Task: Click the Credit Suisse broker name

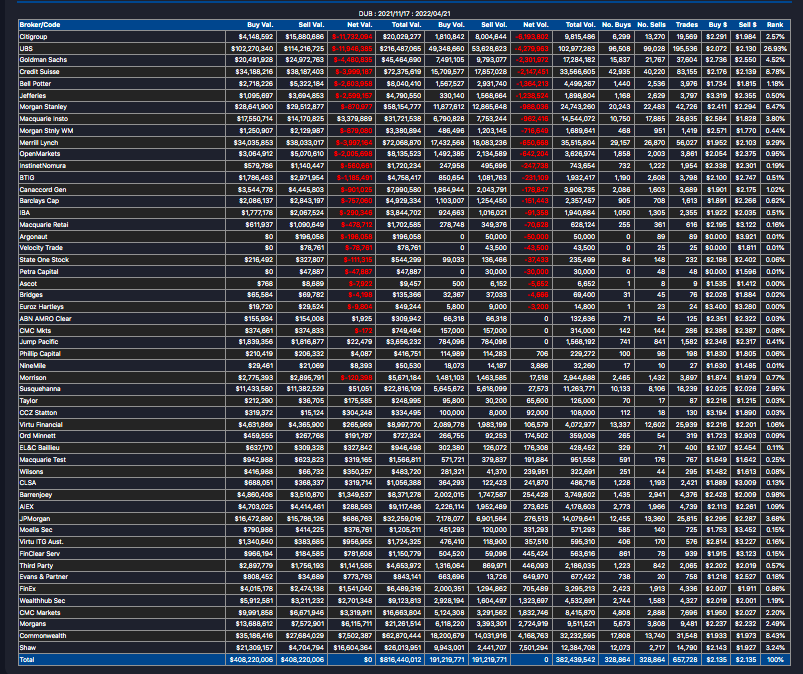Action: click(39, 72)
